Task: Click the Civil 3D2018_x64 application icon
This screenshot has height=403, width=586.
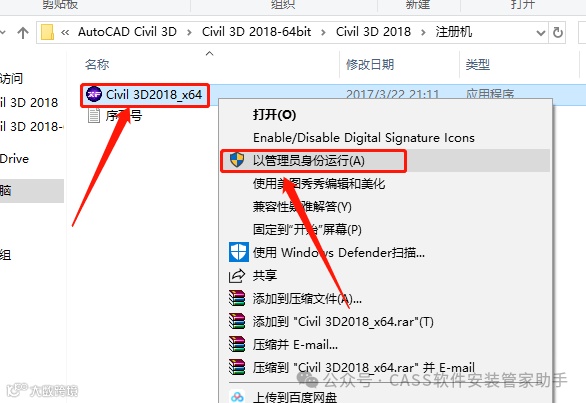Action: click(93, 94)
